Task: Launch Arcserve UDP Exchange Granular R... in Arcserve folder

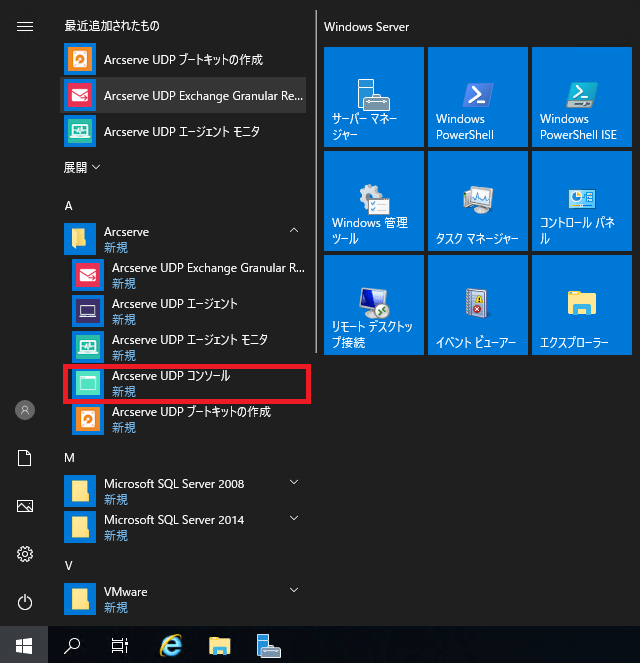Action: click(187, 275)
